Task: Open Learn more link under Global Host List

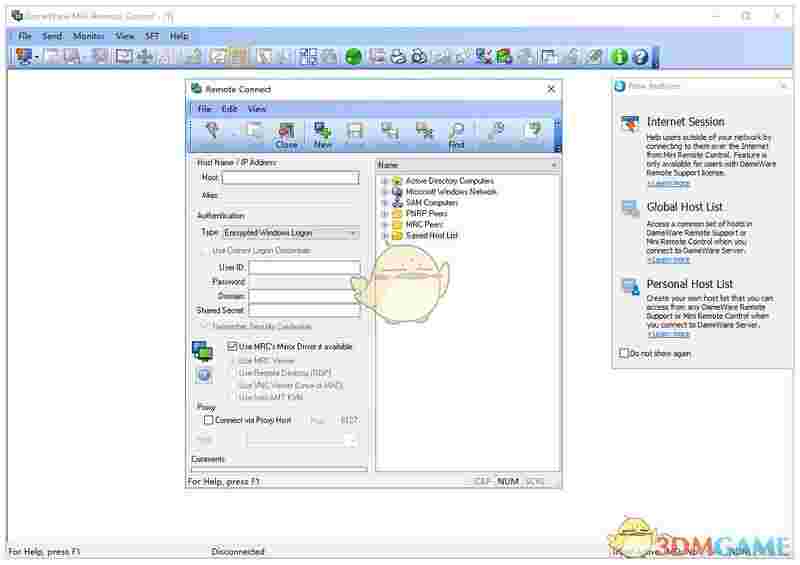Action: coord(668,260)
